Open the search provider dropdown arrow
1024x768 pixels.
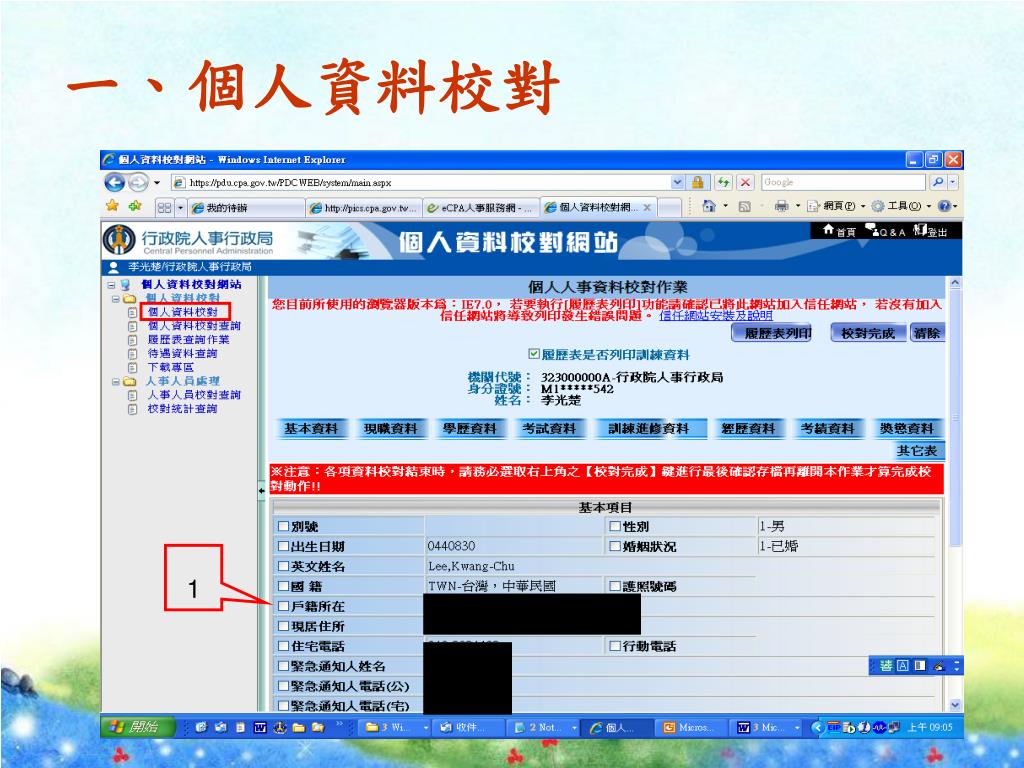[x=953, y=182]
